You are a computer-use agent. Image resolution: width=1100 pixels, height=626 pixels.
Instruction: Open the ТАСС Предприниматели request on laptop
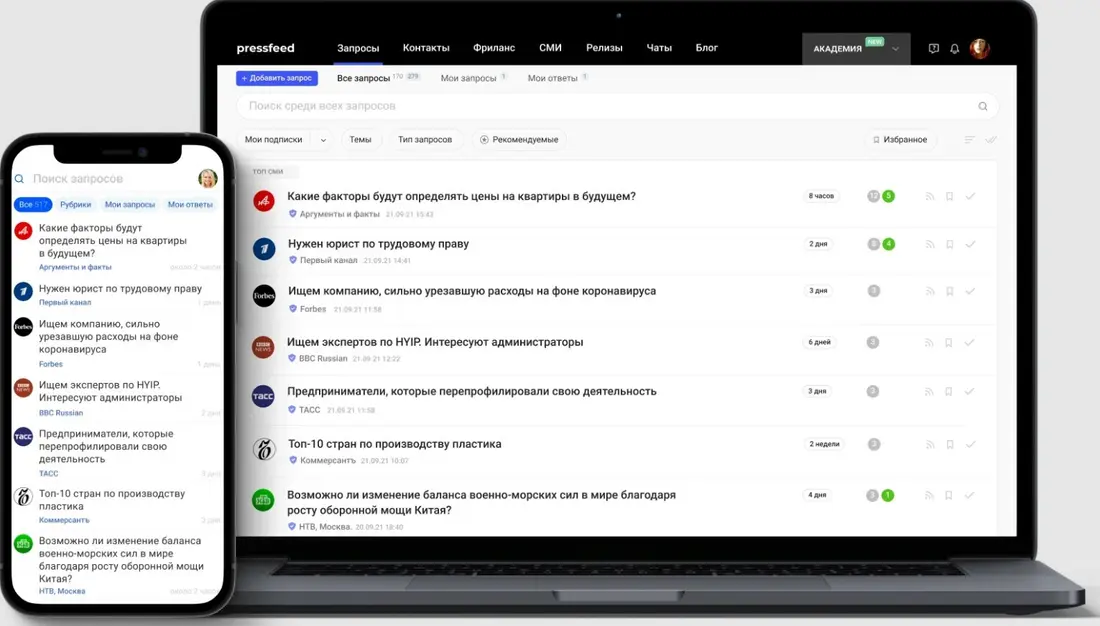(471, 391)
